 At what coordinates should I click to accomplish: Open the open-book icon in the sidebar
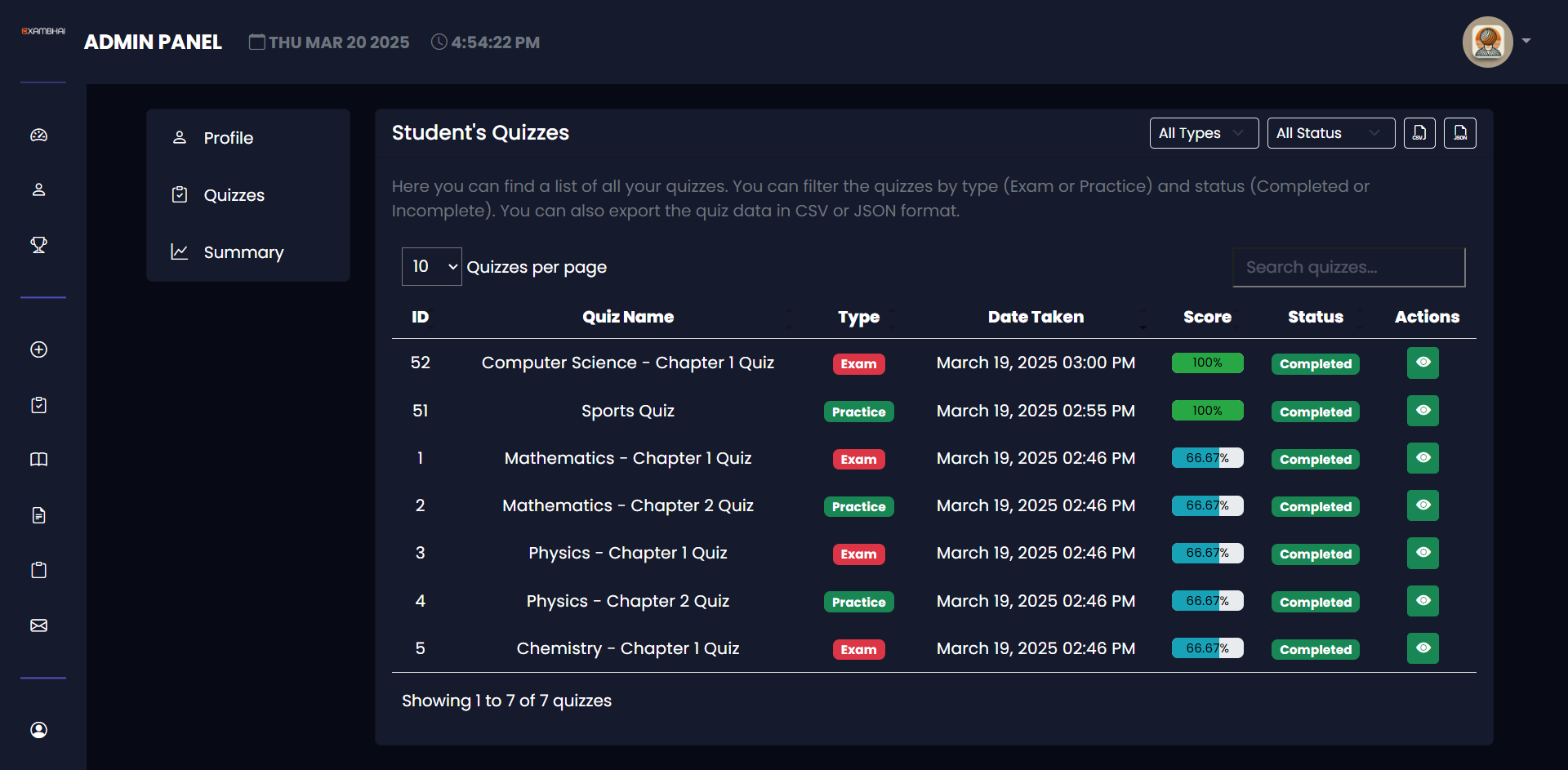coord(38,460)
